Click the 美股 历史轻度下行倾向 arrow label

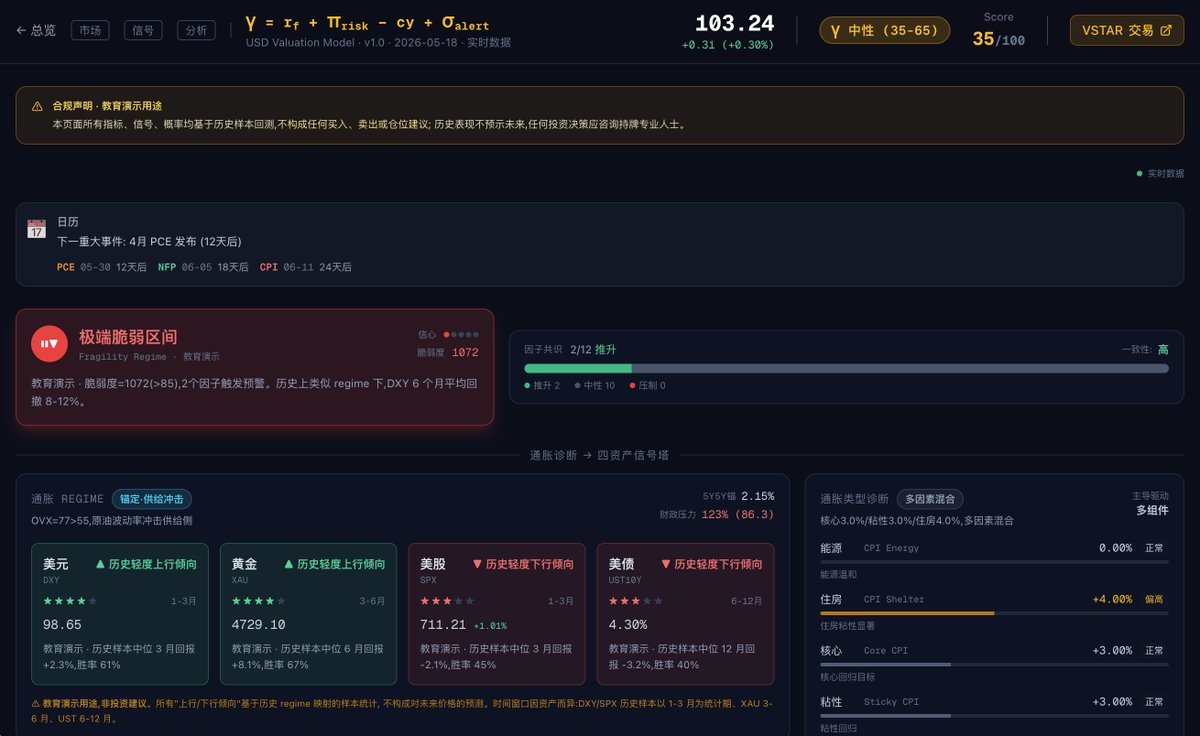coord(523,564)
